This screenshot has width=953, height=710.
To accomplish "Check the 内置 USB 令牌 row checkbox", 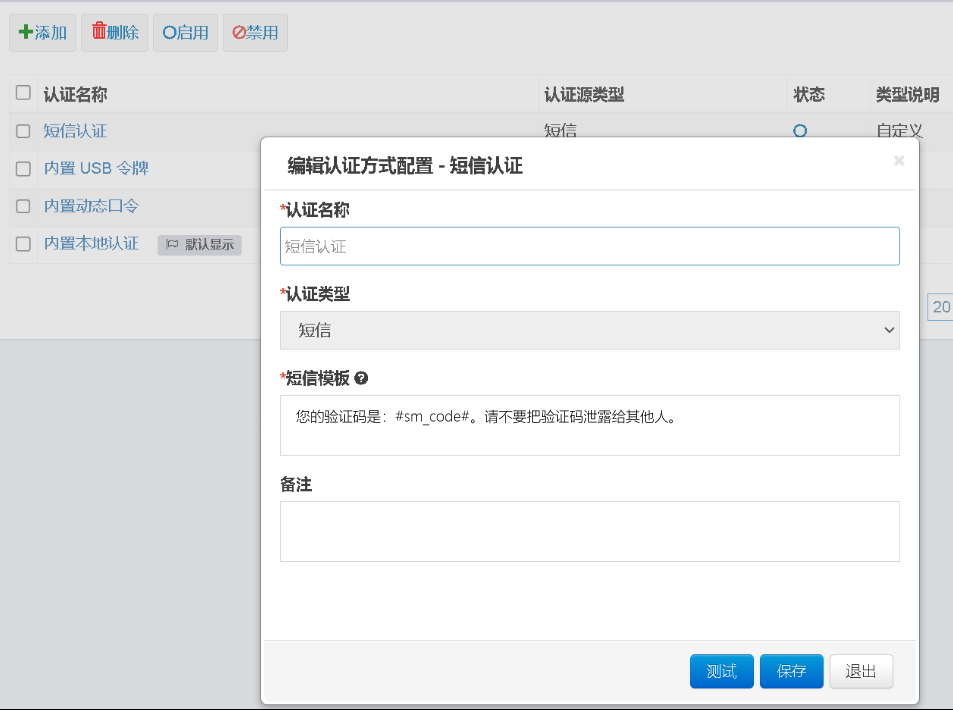I will 23,169.
